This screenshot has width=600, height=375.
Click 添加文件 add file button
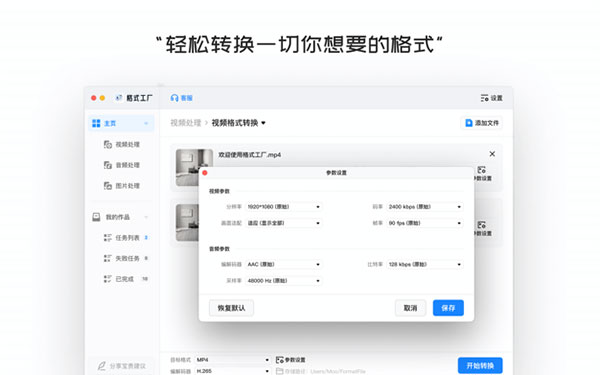click(x=482, y=123)
